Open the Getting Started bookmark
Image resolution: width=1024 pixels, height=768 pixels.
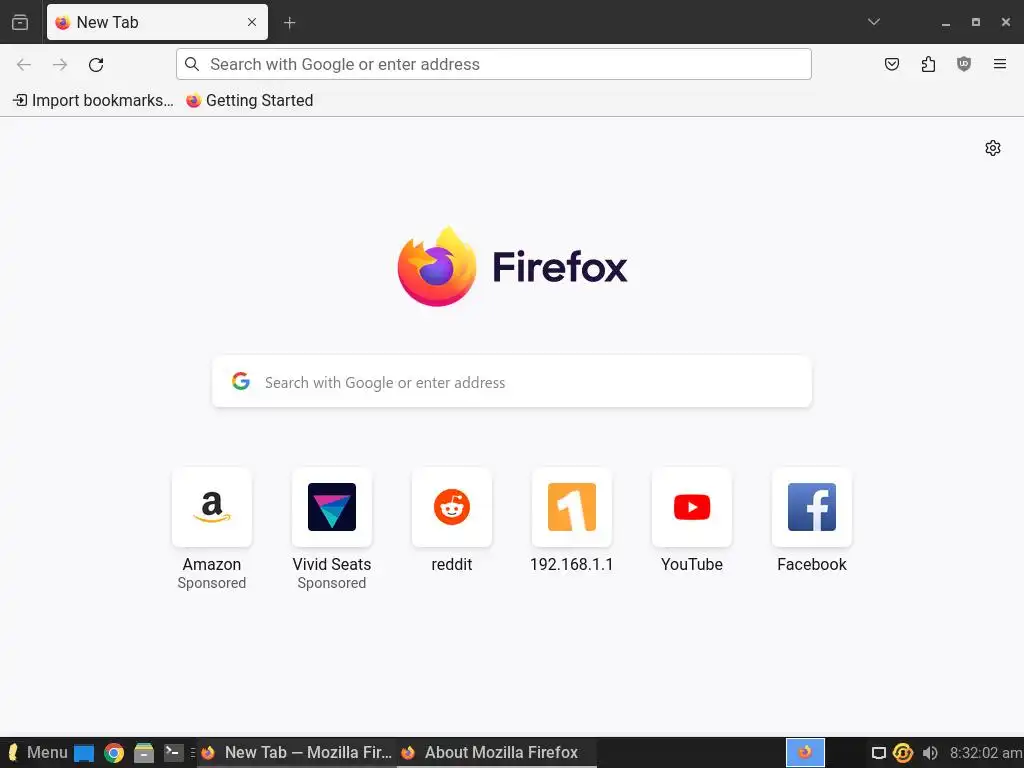pos(249,100)
